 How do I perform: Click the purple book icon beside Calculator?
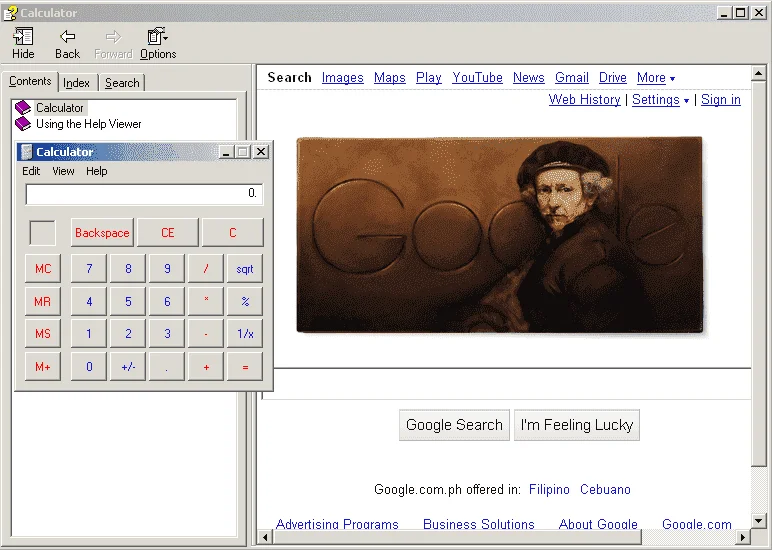coord(23,108)
